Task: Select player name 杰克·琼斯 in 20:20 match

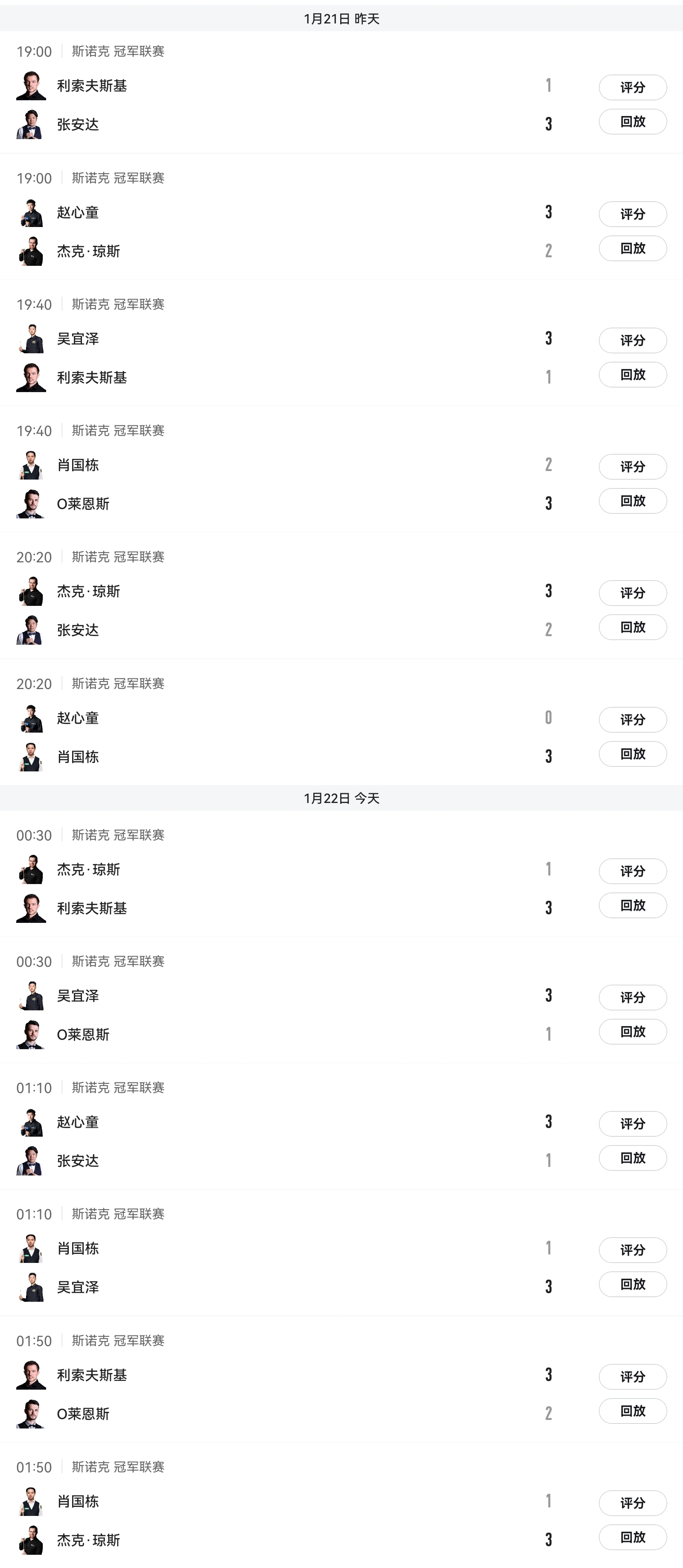Action: click(x=88, y=592)
